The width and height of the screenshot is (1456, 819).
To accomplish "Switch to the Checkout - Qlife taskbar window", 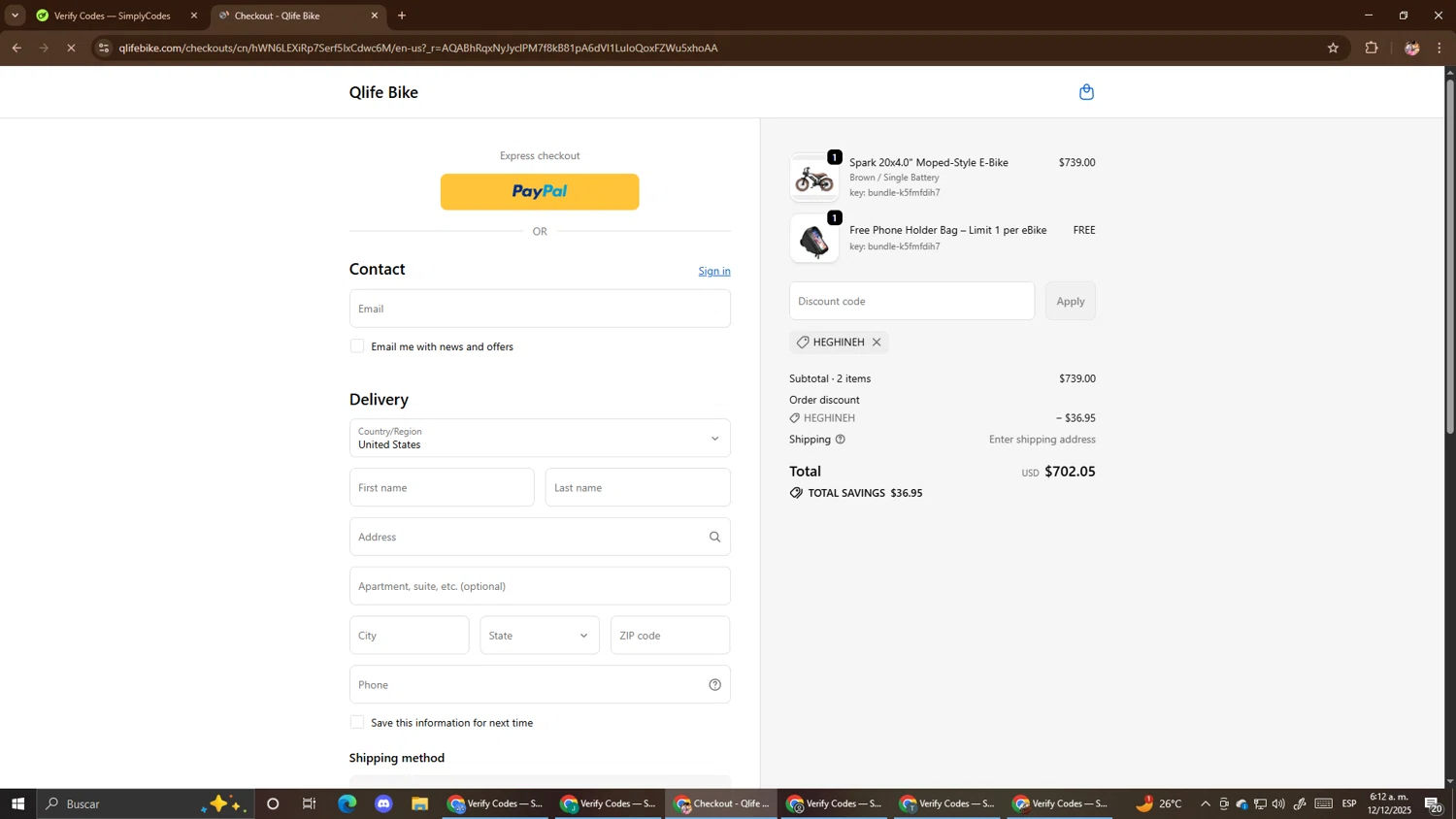I will click(x=721, y=804).
